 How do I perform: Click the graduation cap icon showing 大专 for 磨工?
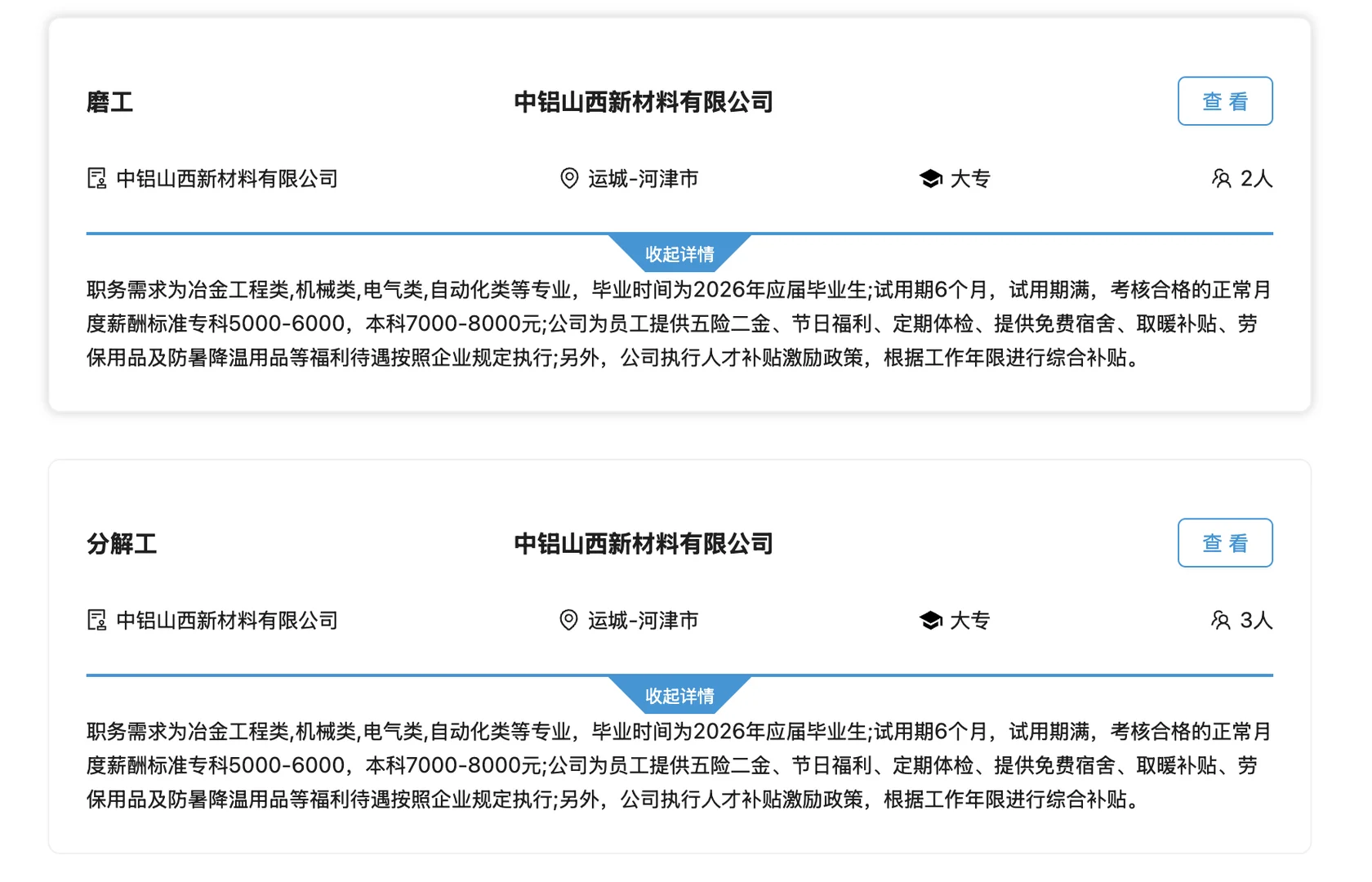(x=931, y=178)
